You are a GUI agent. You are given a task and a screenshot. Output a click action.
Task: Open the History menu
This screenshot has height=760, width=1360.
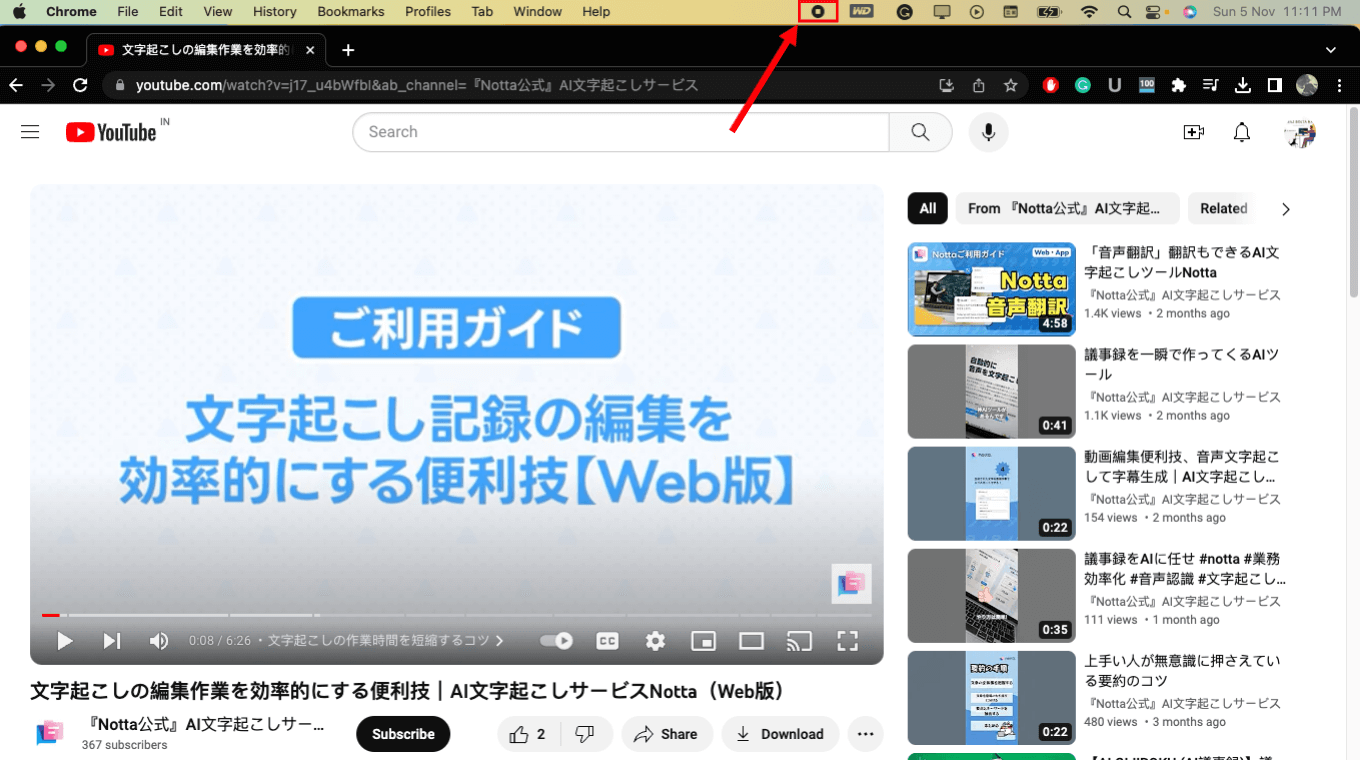click(275, 12)
